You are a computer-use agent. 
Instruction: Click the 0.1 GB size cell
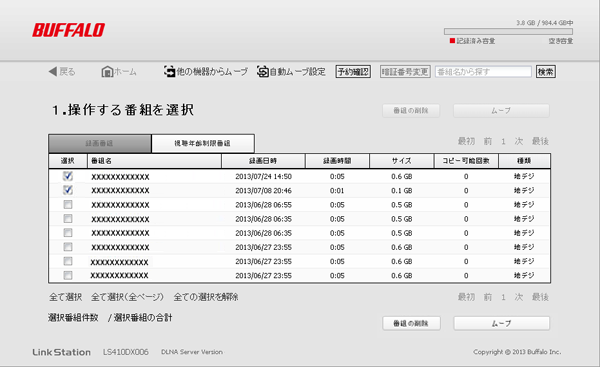coord(402,191)
